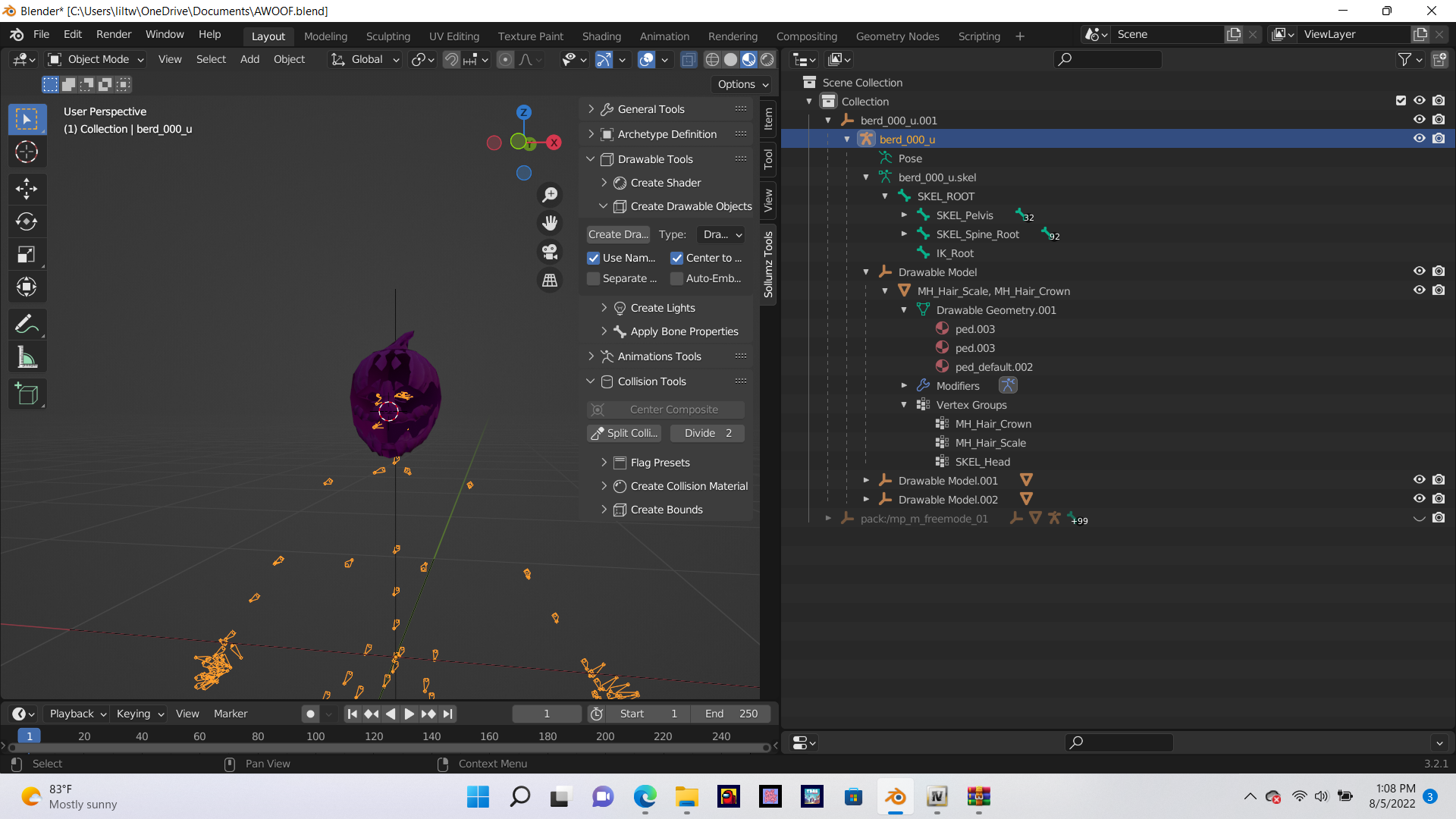Select the Annotate pencil tool

27,325
